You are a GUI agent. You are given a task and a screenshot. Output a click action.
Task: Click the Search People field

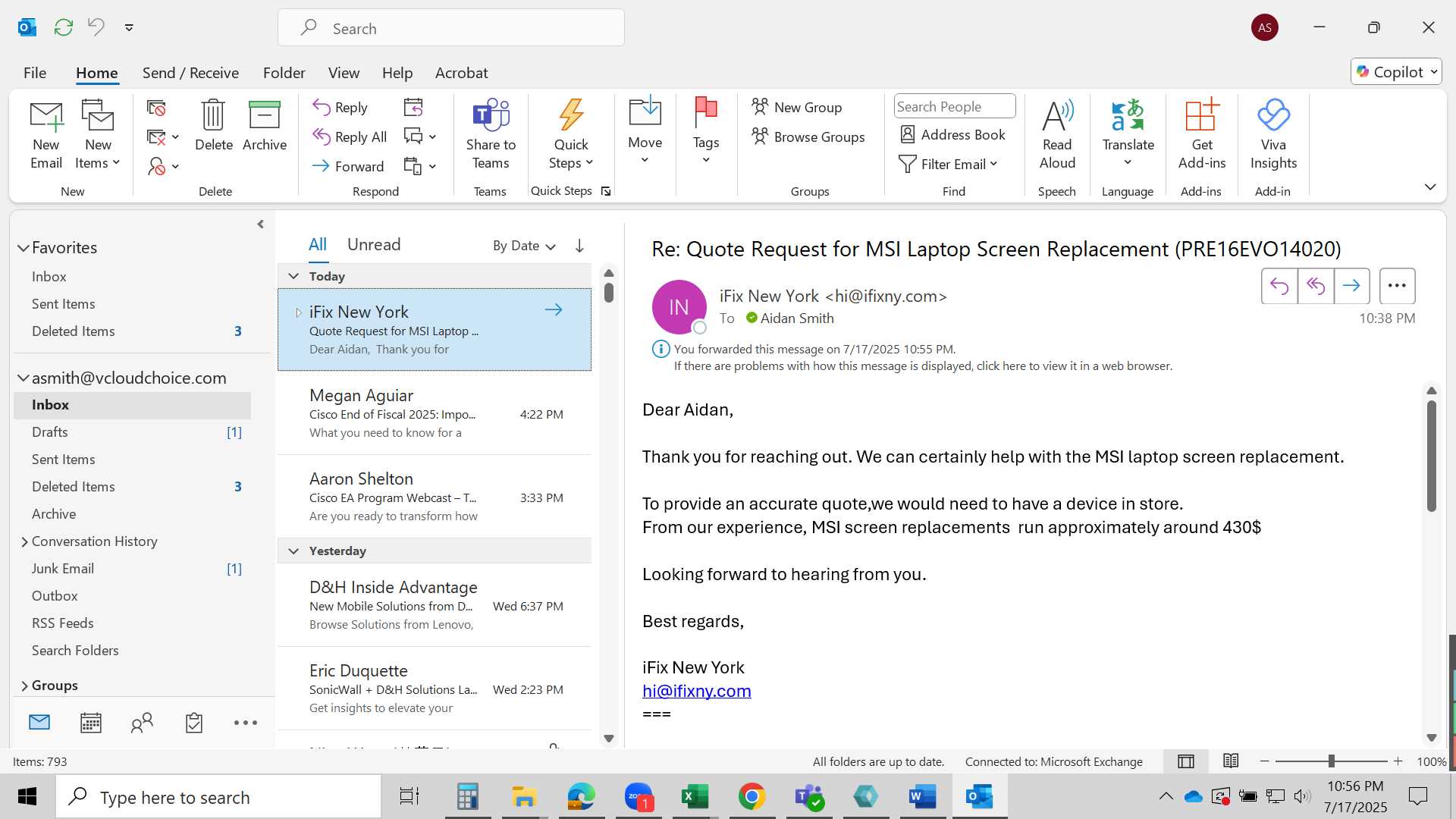(x=954, y=107)
